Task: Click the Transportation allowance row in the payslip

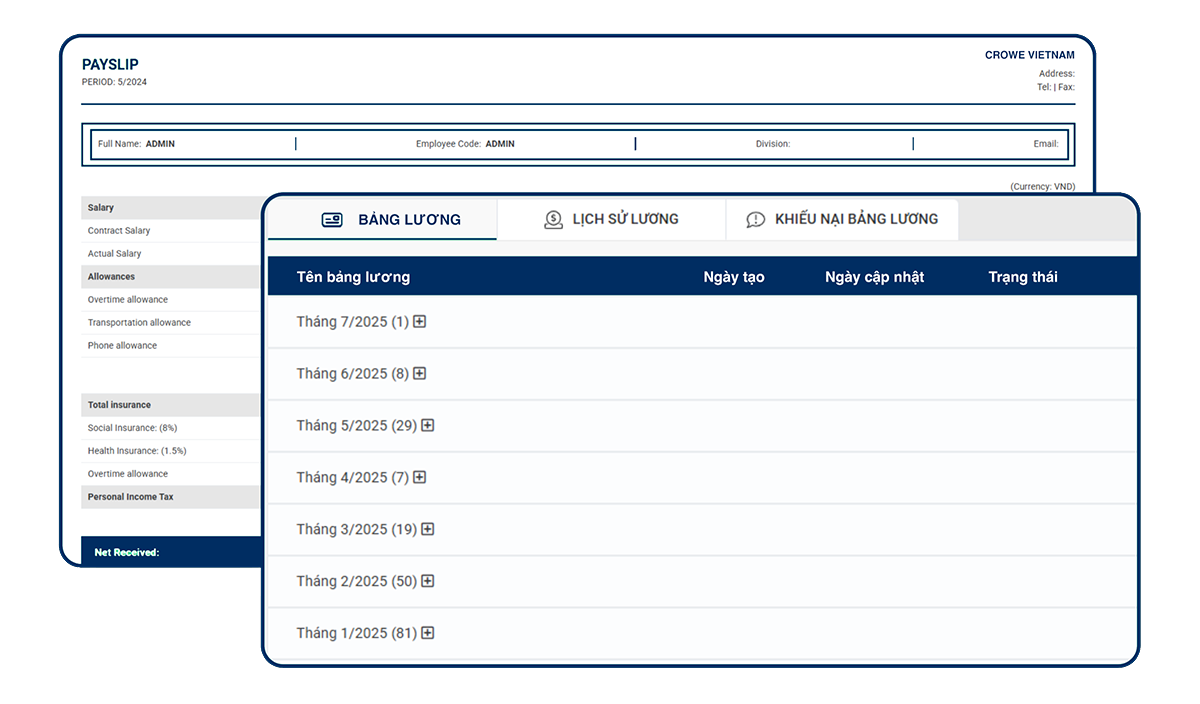Action: [x=170, y=323]
